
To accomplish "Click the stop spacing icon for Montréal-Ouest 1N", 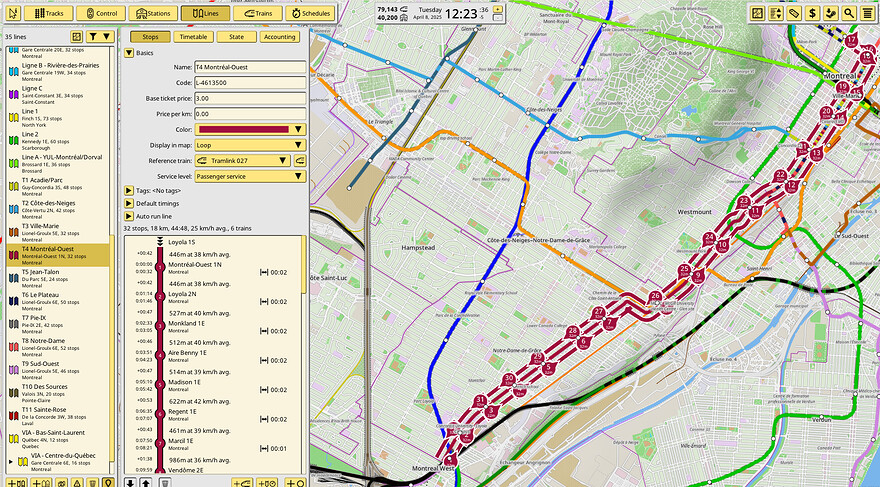I will (264, 272).
